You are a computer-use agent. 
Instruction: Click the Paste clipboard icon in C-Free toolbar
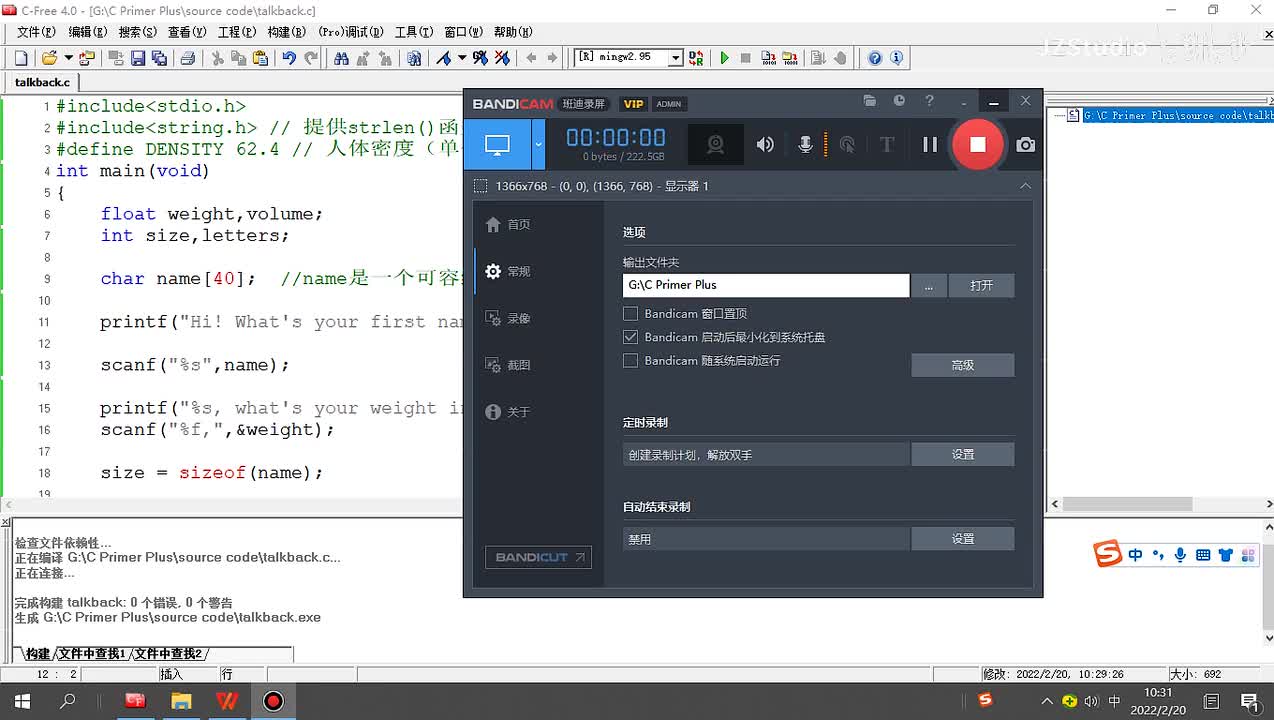[260, 58]
